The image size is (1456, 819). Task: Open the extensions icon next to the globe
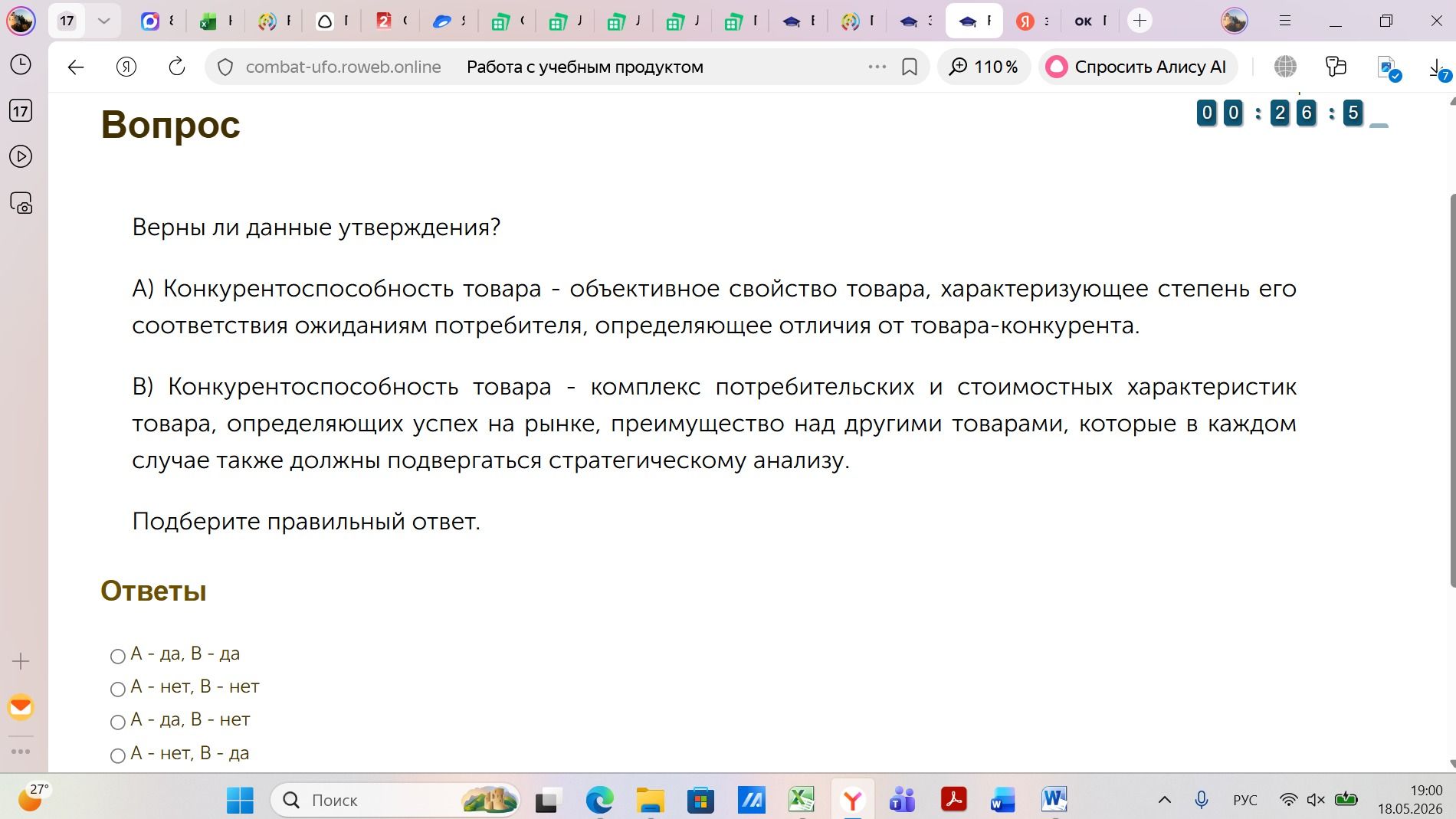pyautogui.click(x=1336, y=67)
